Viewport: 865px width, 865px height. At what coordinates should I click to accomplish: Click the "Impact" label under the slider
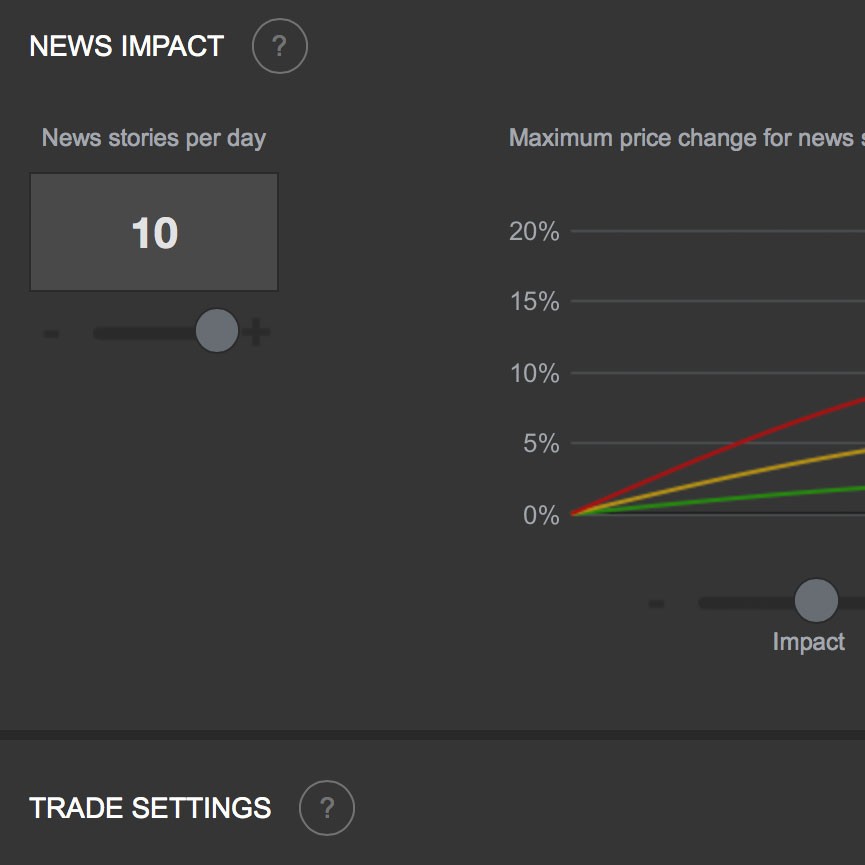click(808, 642)
